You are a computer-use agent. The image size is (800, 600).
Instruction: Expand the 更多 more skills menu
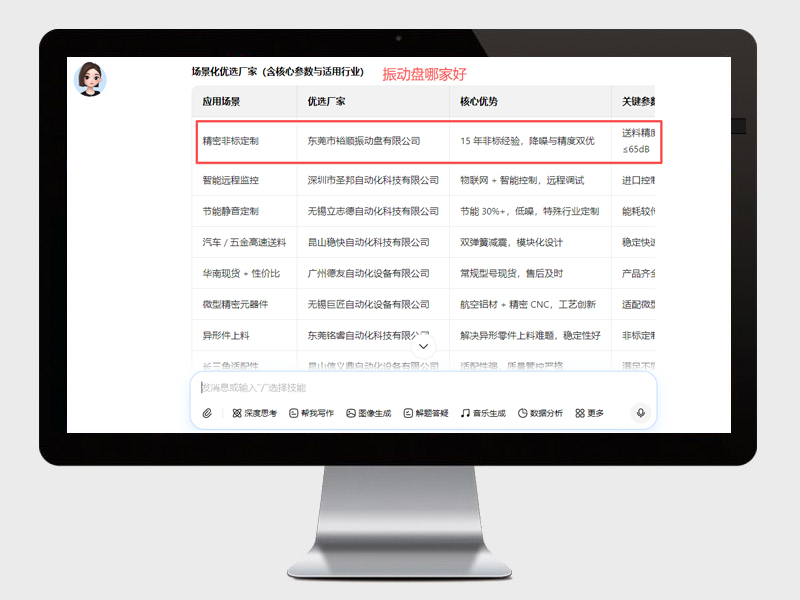[590, 413]
